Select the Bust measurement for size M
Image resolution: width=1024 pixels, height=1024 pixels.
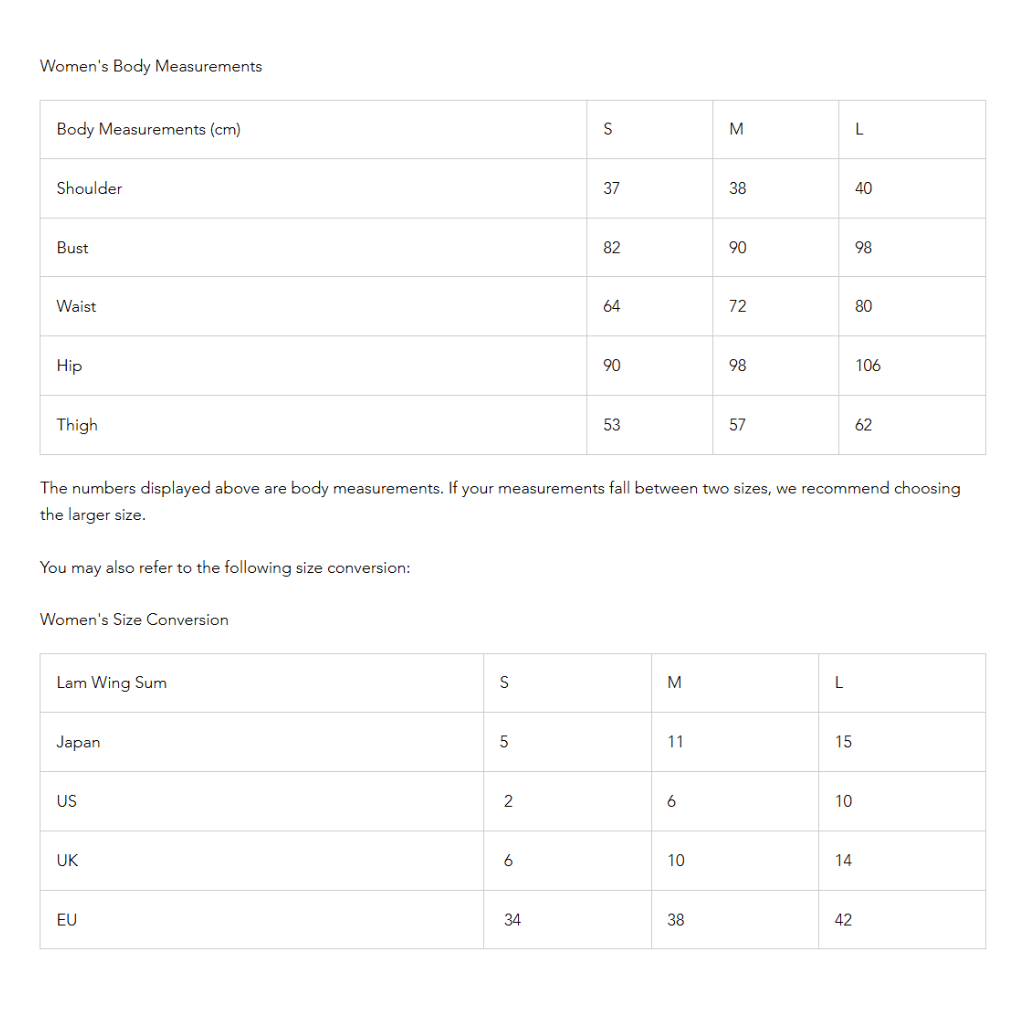click(737, 247)
